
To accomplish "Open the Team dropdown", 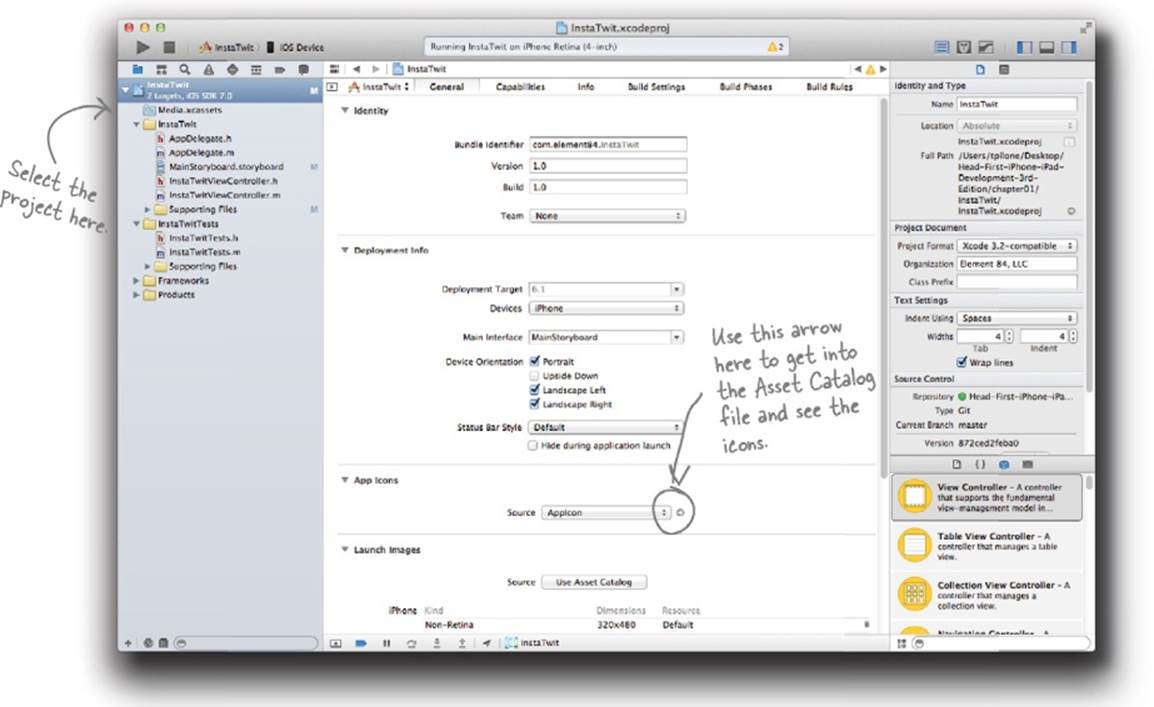I will 607,216.
